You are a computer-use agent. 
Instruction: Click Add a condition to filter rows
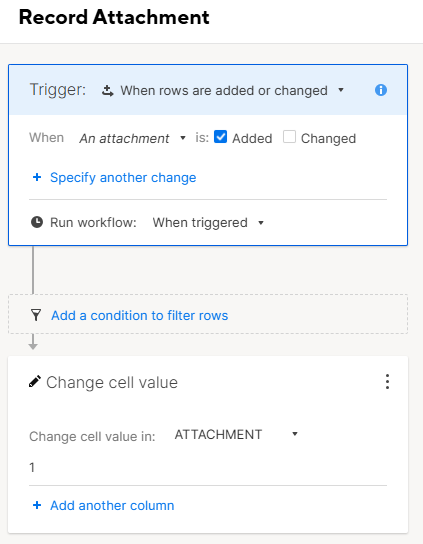click(x=139, y=315)
